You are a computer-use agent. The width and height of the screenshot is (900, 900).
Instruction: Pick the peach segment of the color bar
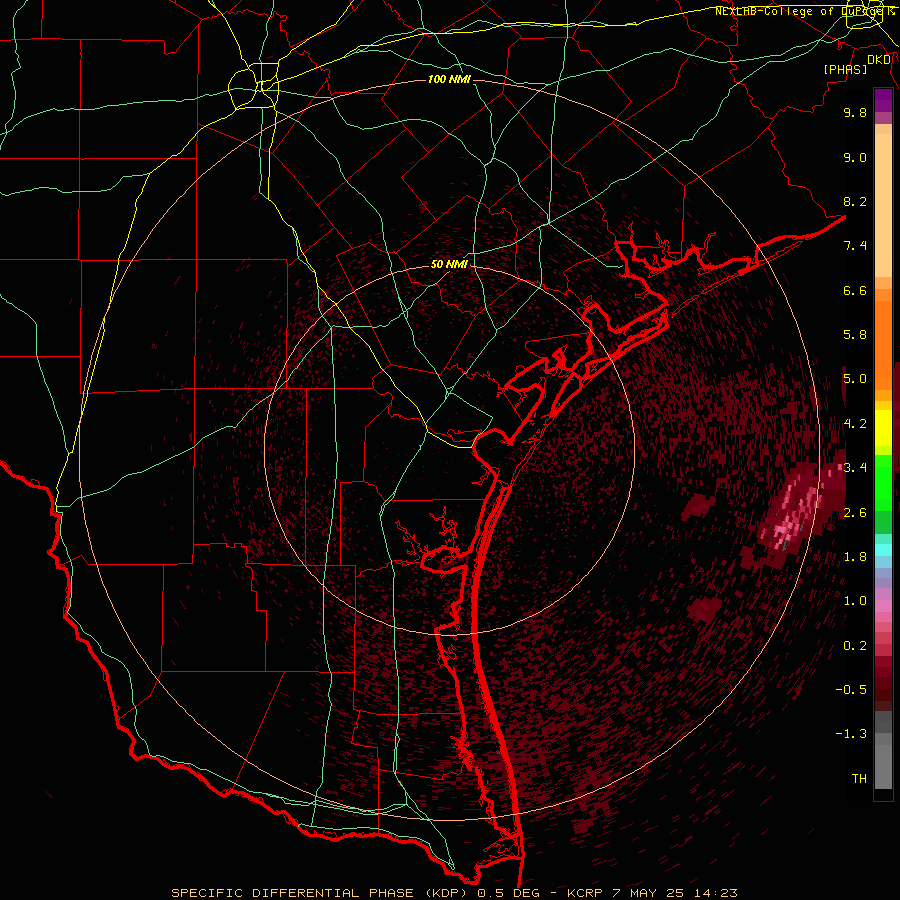coord(883,205)
